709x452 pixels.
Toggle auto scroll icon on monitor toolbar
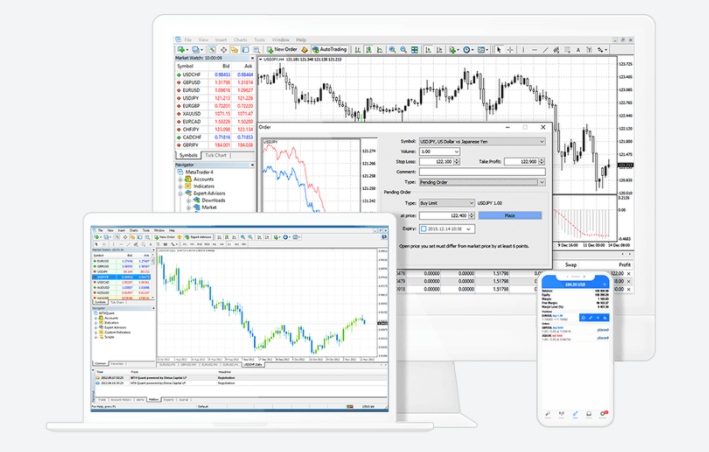428,50
